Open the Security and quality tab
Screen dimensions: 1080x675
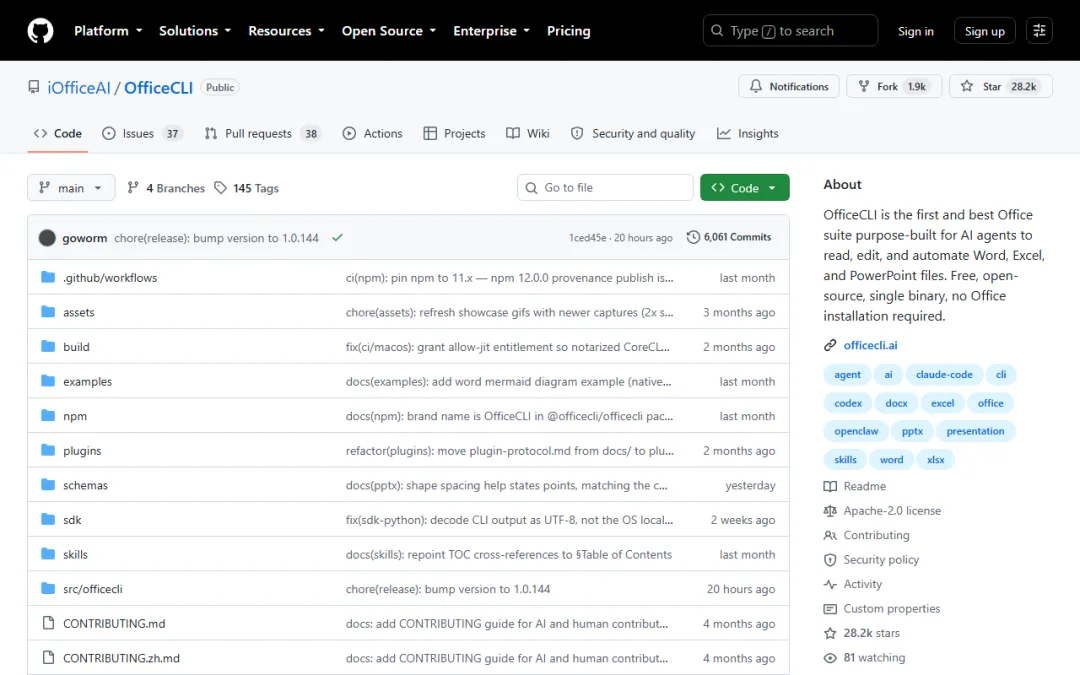pos(633,134)
